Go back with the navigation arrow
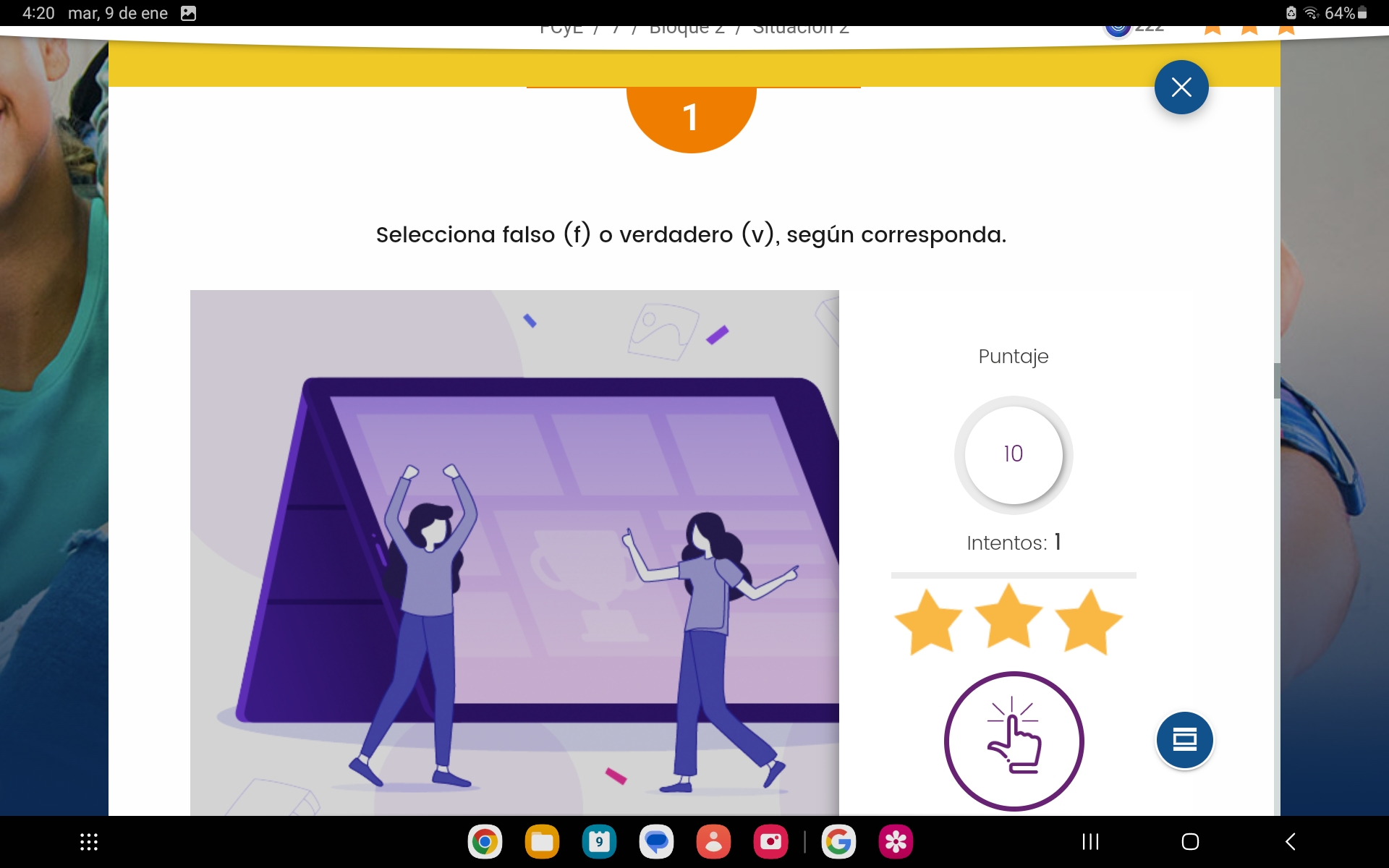Screen dimensions: 1389x868 (x=1291, y=841)
